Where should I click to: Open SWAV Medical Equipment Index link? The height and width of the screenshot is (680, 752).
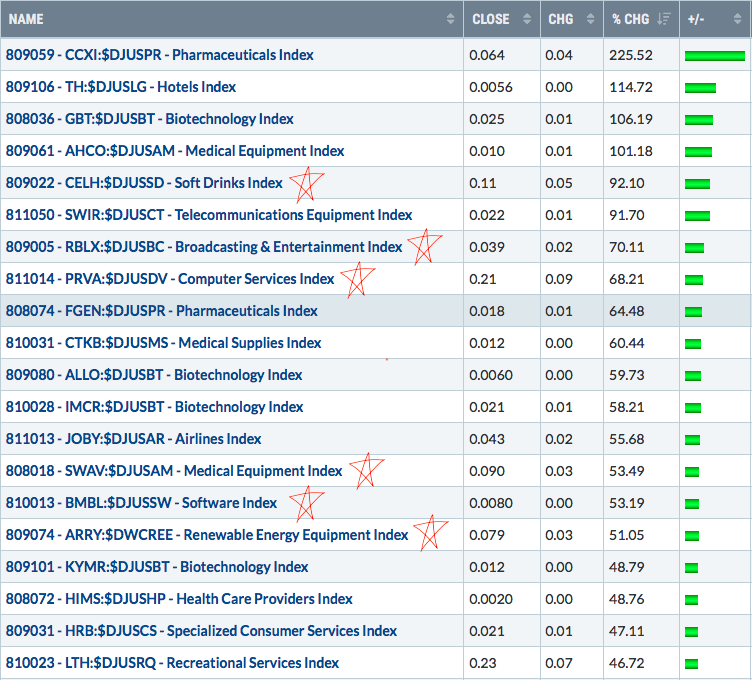point(174,471)
